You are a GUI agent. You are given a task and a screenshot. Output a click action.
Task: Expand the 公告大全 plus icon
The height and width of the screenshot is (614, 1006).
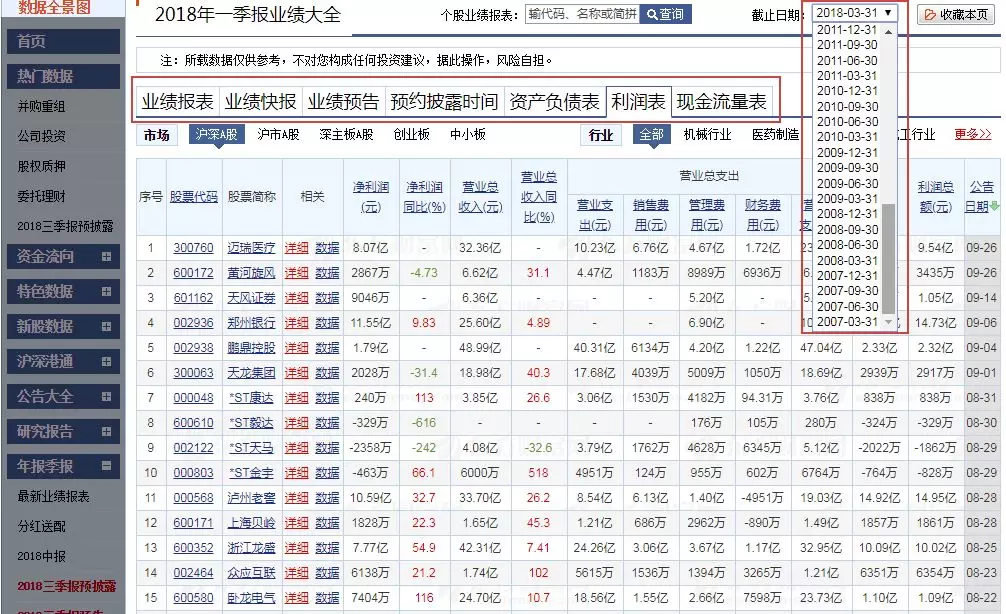(106, 397)
